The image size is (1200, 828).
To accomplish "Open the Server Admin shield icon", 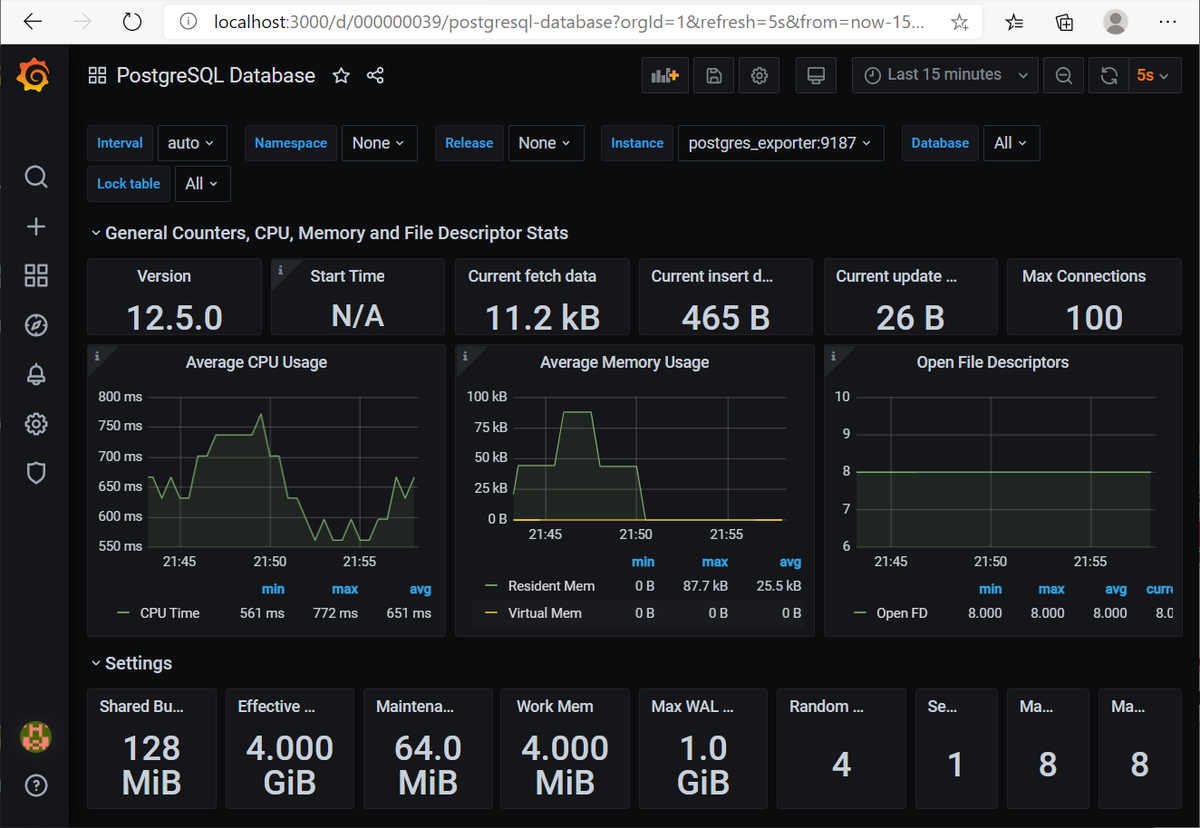I will point(36,473).
